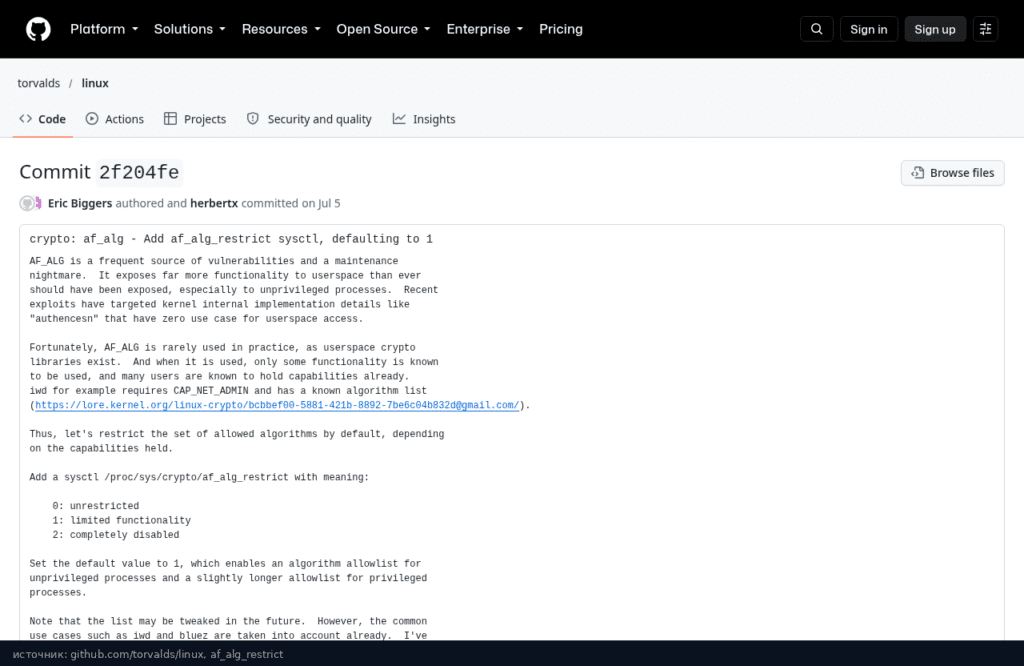Screen dimensions: 1024x666
Task: Click the line starting 'Fortunately, AF_ALG is rarely used'
Action: (x=222, y=348)
